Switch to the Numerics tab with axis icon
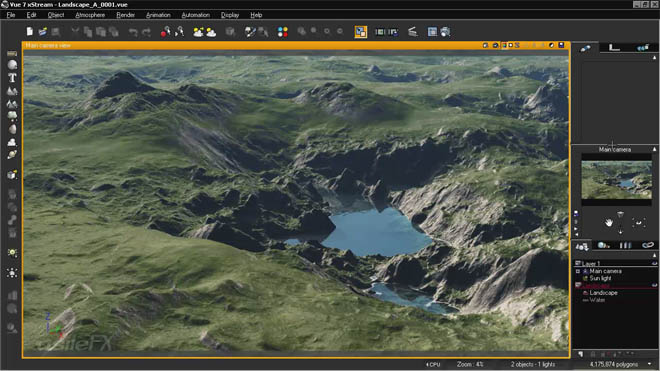 (x=615, y=48)
